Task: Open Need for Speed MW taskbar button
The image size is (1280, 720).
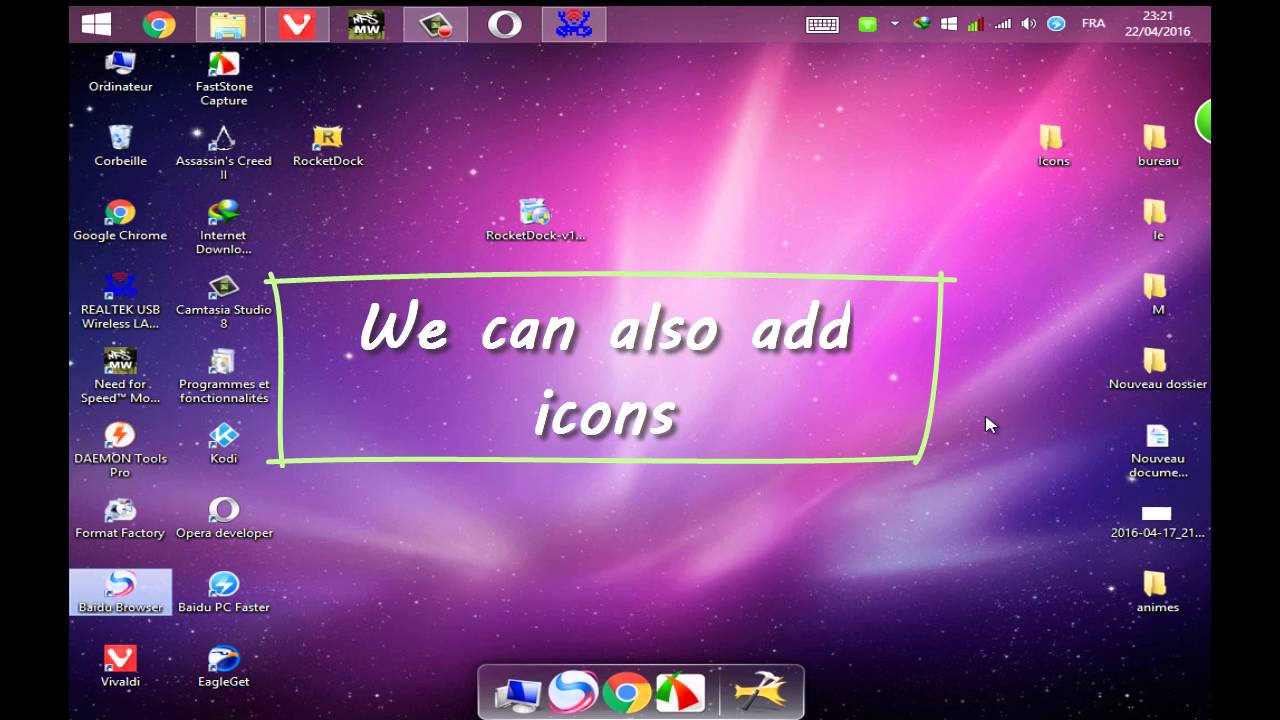Action: (x=366, y=24)
